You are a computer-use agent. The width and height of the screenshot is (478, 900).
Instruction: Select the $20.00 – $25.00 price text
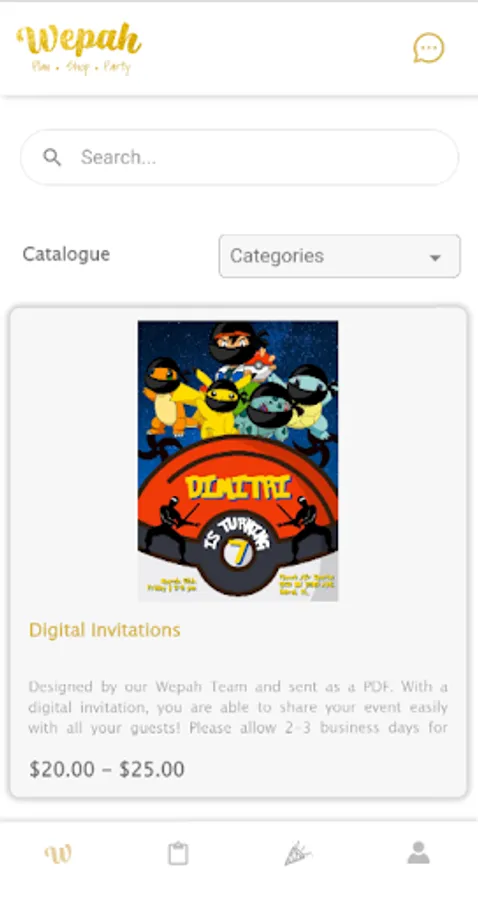(x=107, y=769)
